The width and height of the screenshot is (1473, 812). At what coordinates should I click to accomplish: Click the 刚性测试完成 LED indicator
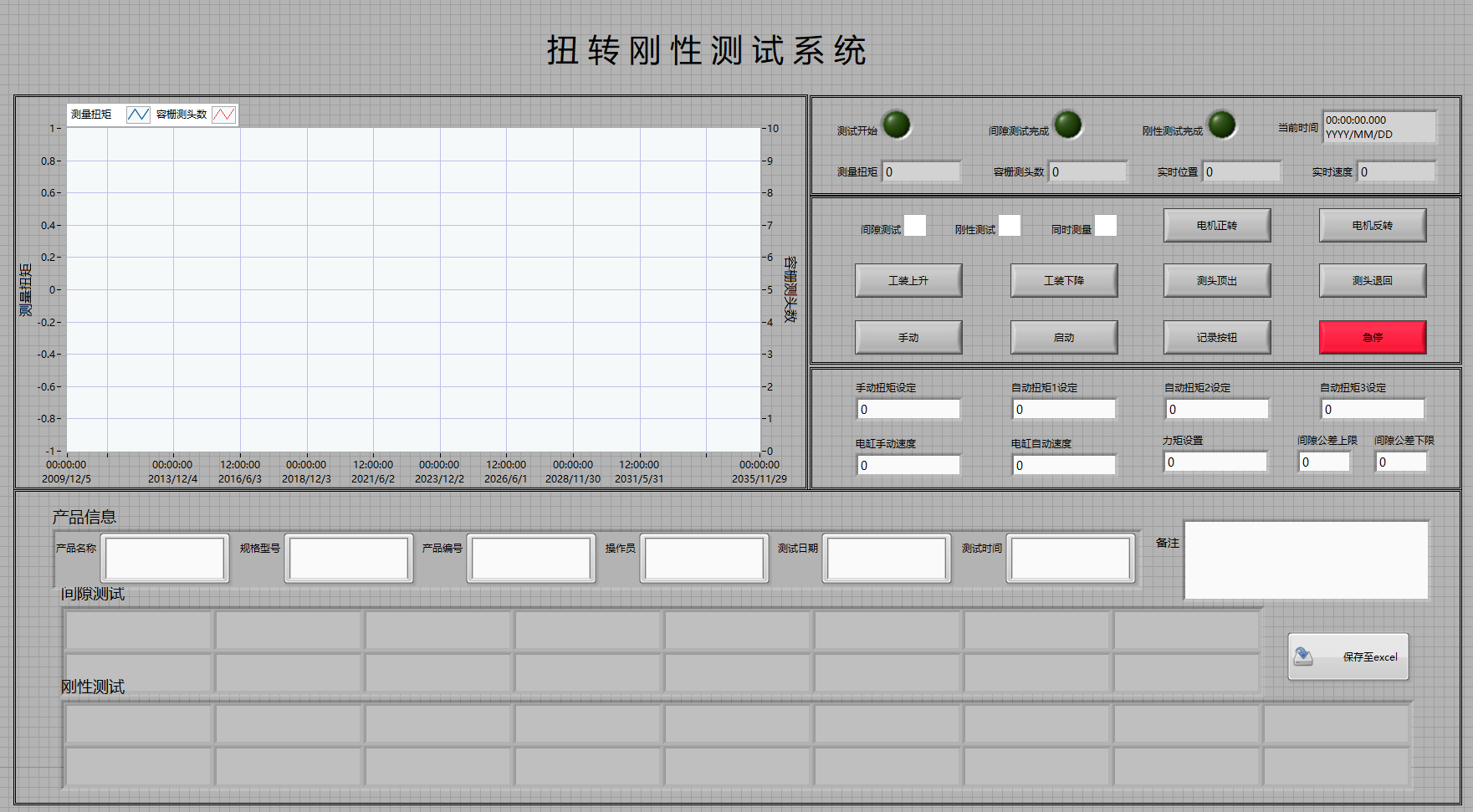point(1221,125)
